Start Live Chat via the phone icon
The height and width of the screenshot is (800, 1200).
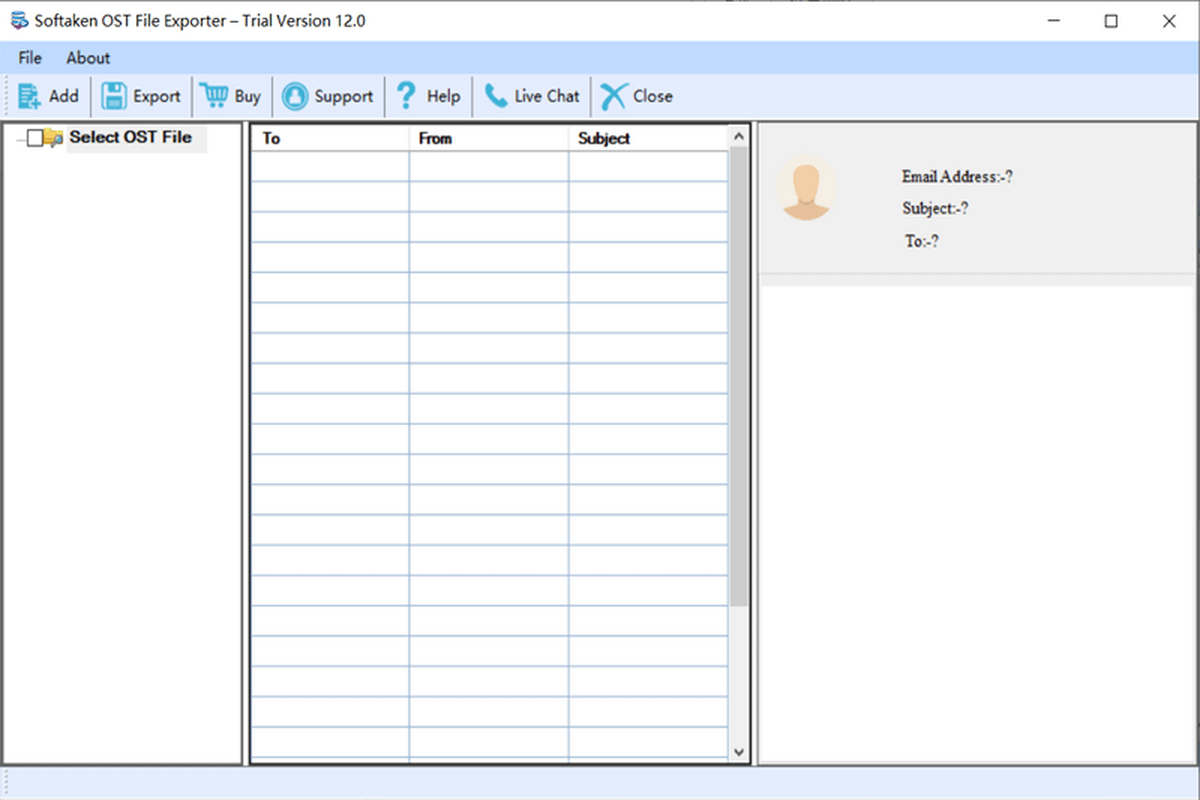pyautogui.click(x=495, y=96)
